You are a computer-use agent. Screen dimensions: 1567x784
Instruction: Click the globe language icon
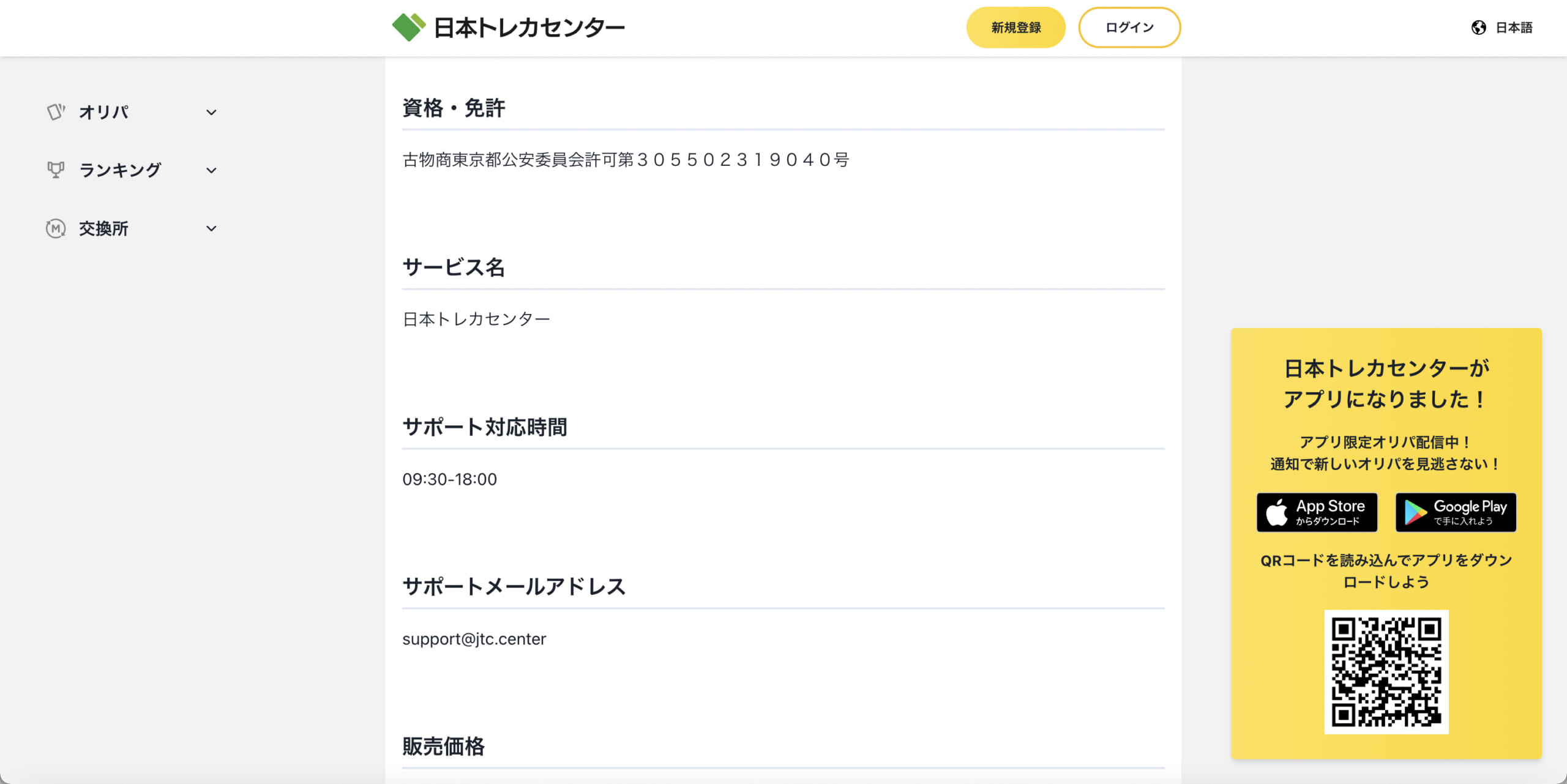pyautogui.click(x=1479, y=28)
